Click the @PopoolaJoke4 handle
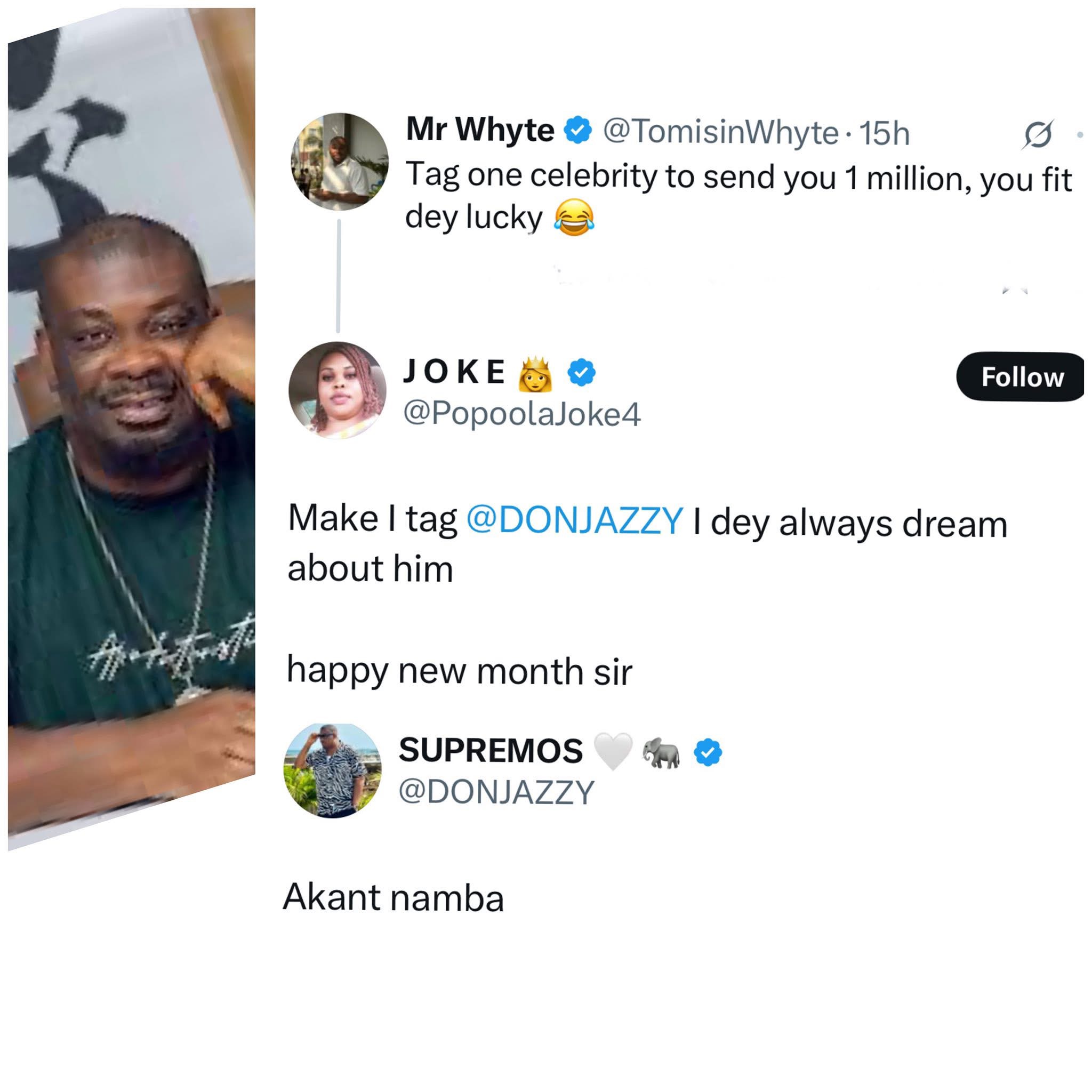Screen dimensions: 1092x1092 521,414
